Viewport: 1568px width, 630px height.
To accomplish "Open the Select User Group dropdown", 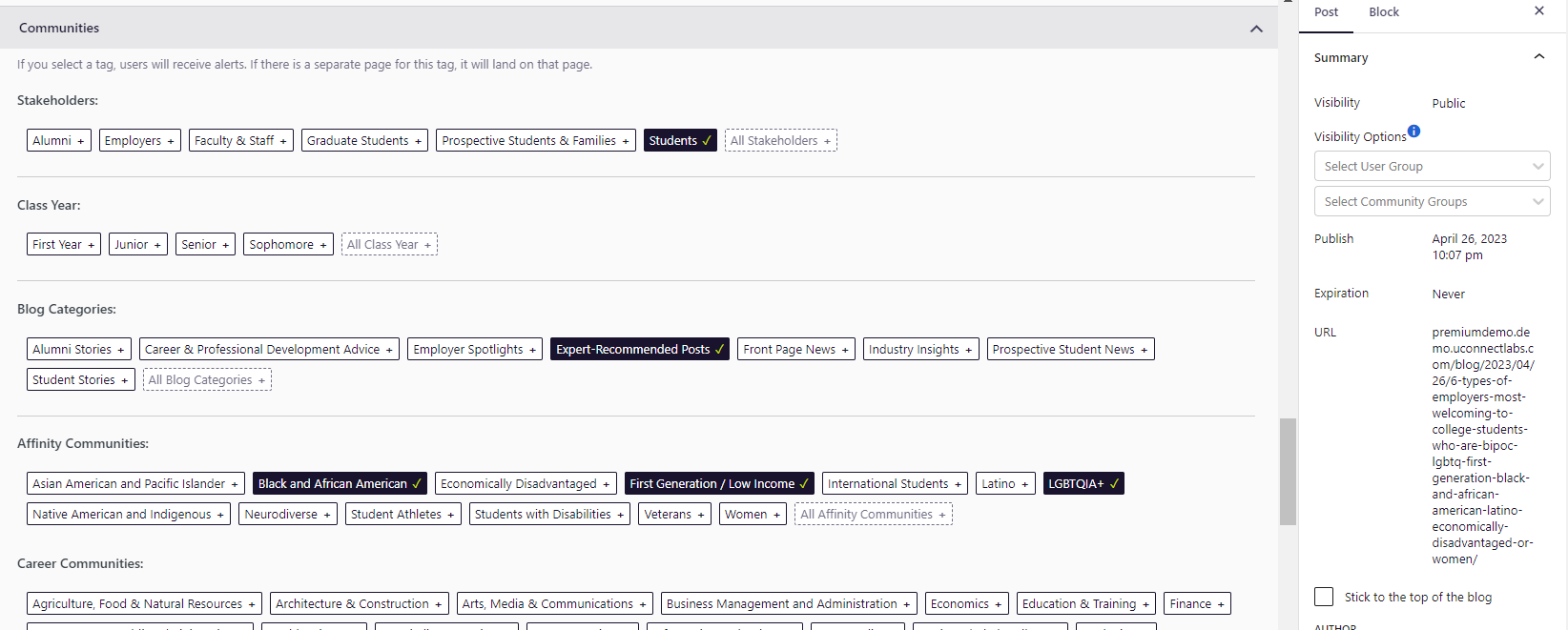I will [x=1431, y=166].
